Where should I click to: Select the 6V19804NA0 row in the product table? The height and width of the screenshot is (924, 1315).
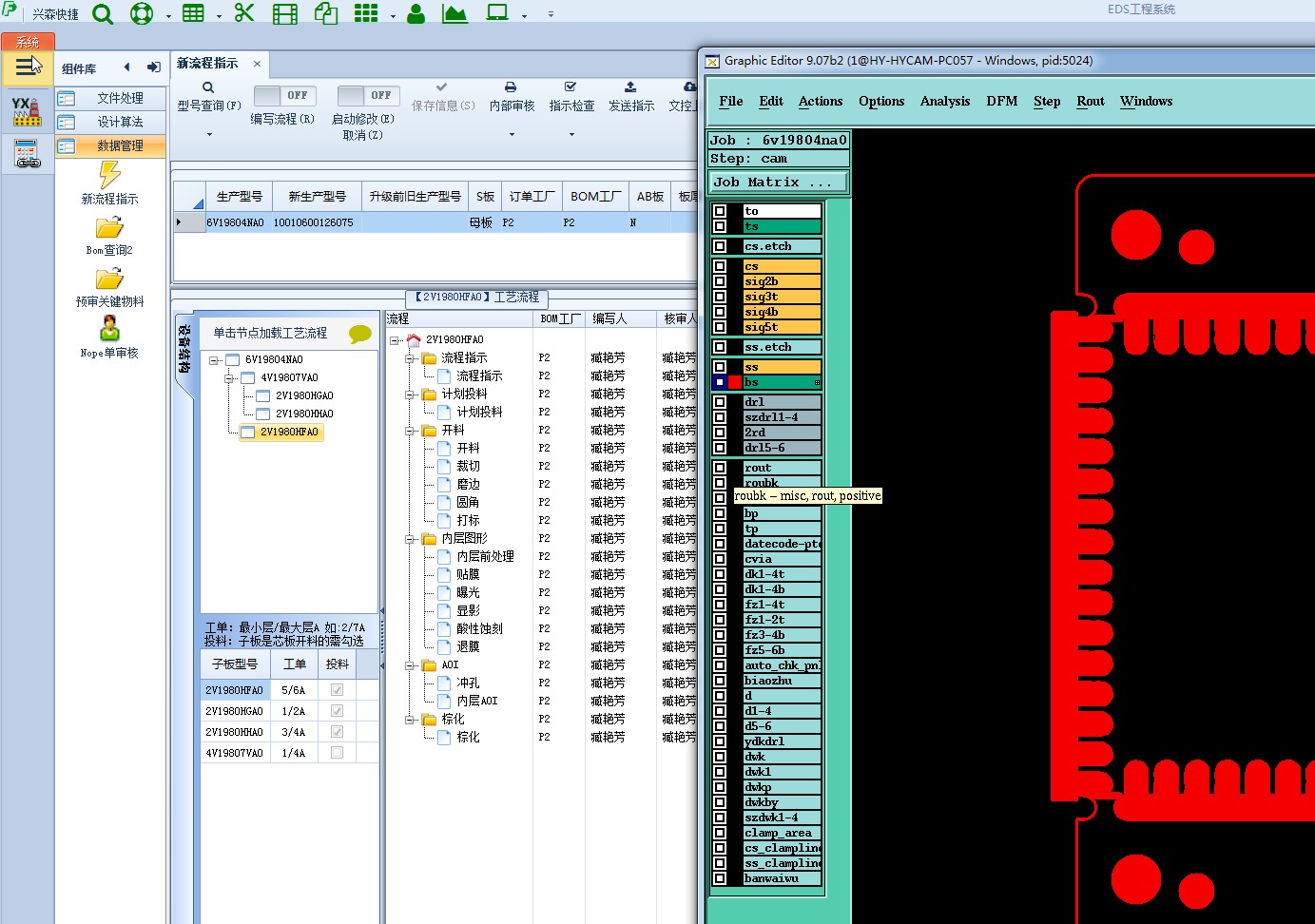tap(436, 222)
